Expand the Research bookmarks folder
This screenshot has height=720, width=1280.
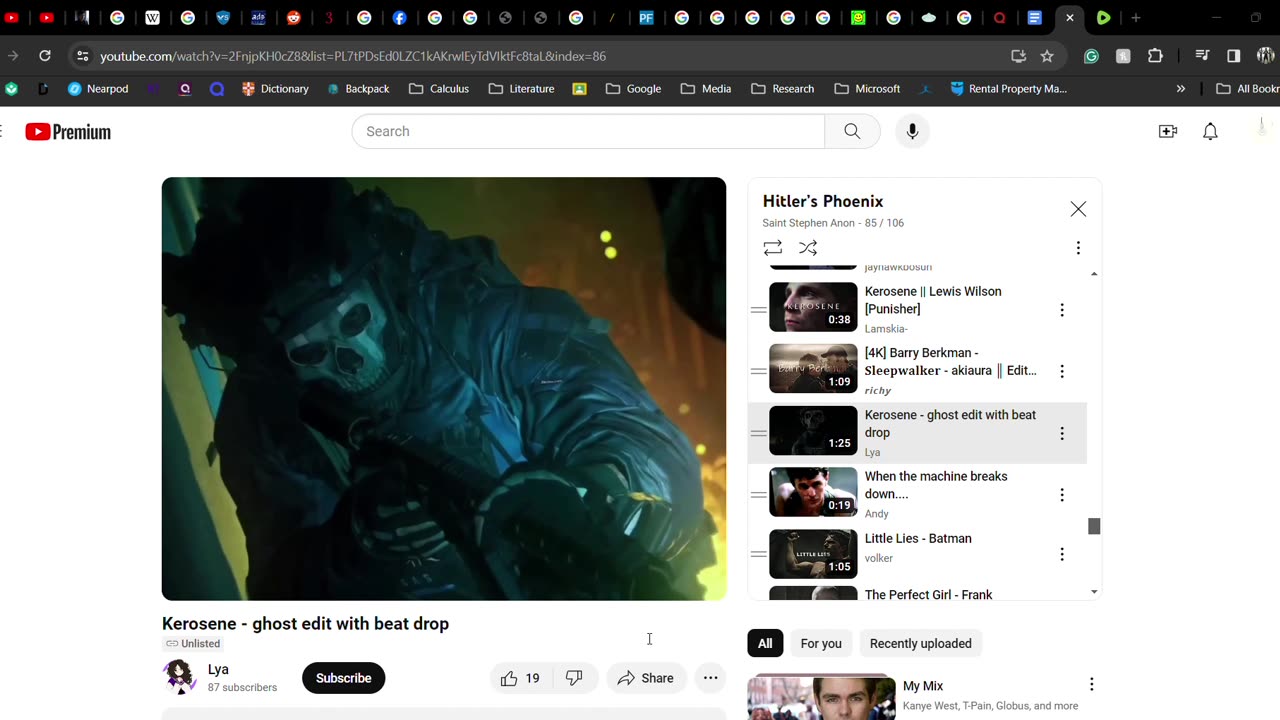pos(783,89)
